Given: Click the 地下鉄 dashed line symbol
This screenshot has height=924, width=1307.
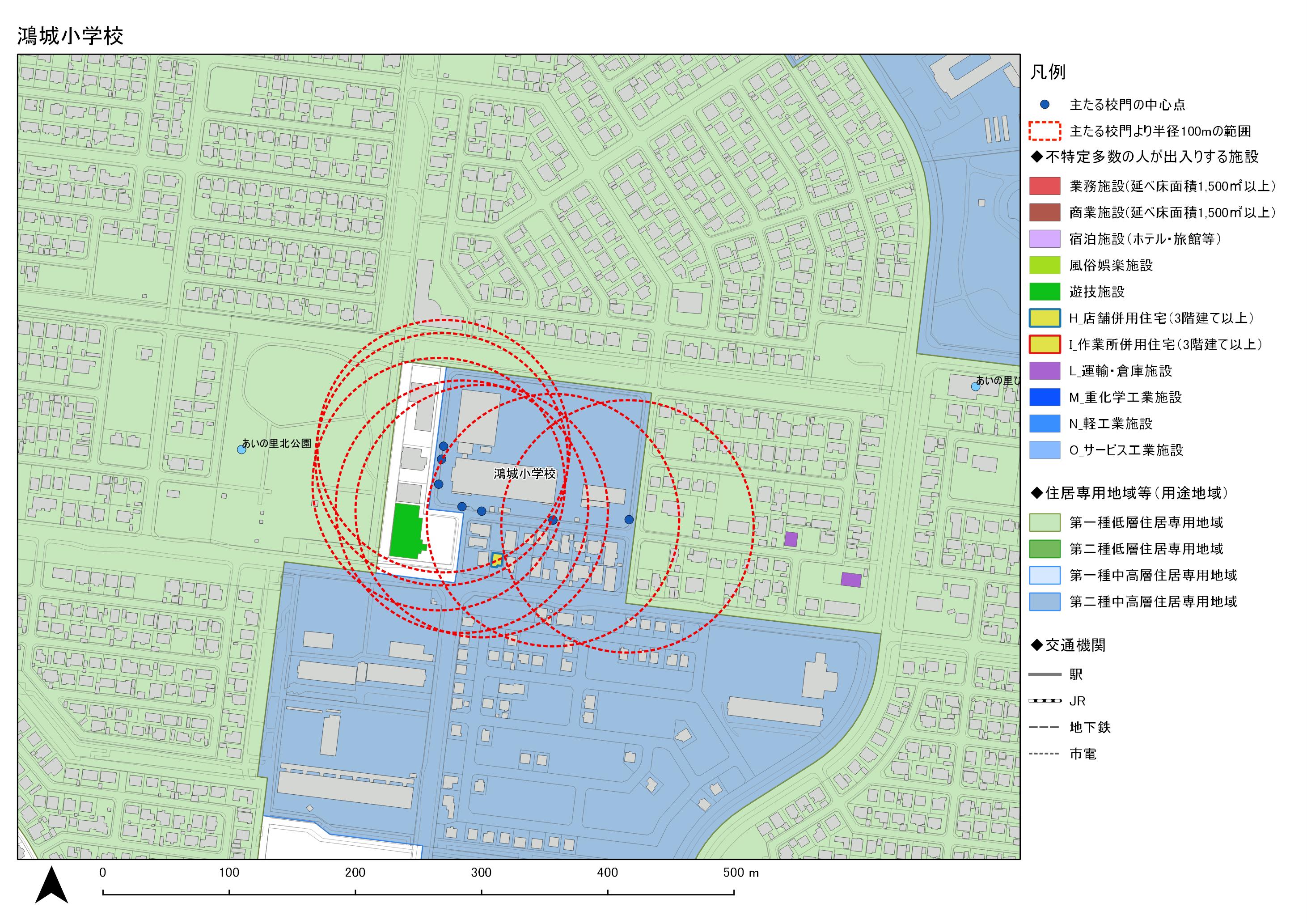Looking at the screenshot, I should point(1045,728).
